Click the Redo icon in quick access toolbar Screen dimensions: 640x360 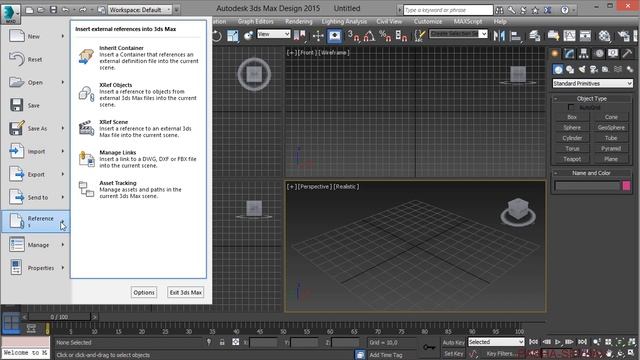tap(83, 9)
